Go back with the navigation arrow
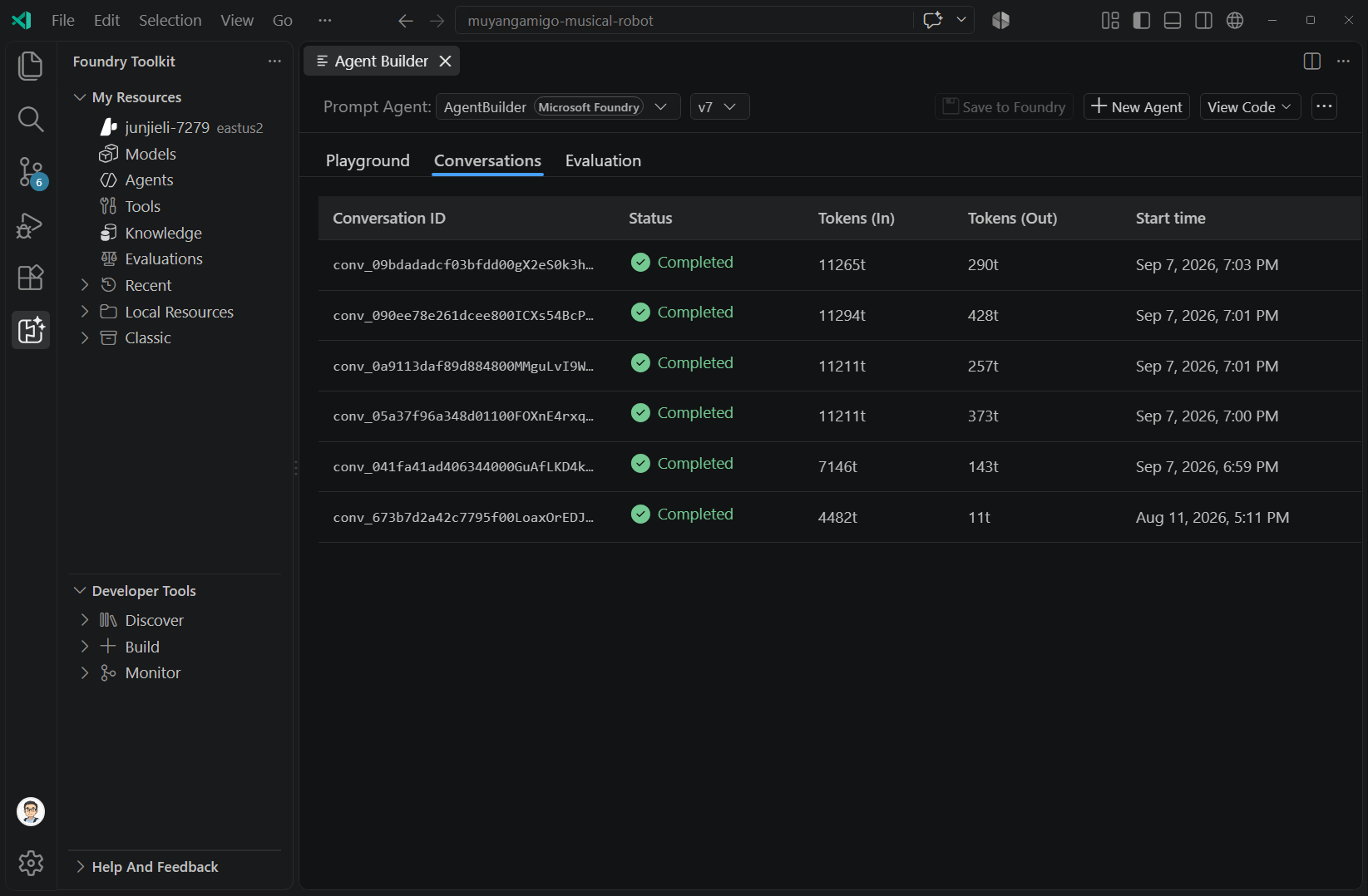Image resolution: width=1368 pixels, height=896 pixels. [406, 21]
